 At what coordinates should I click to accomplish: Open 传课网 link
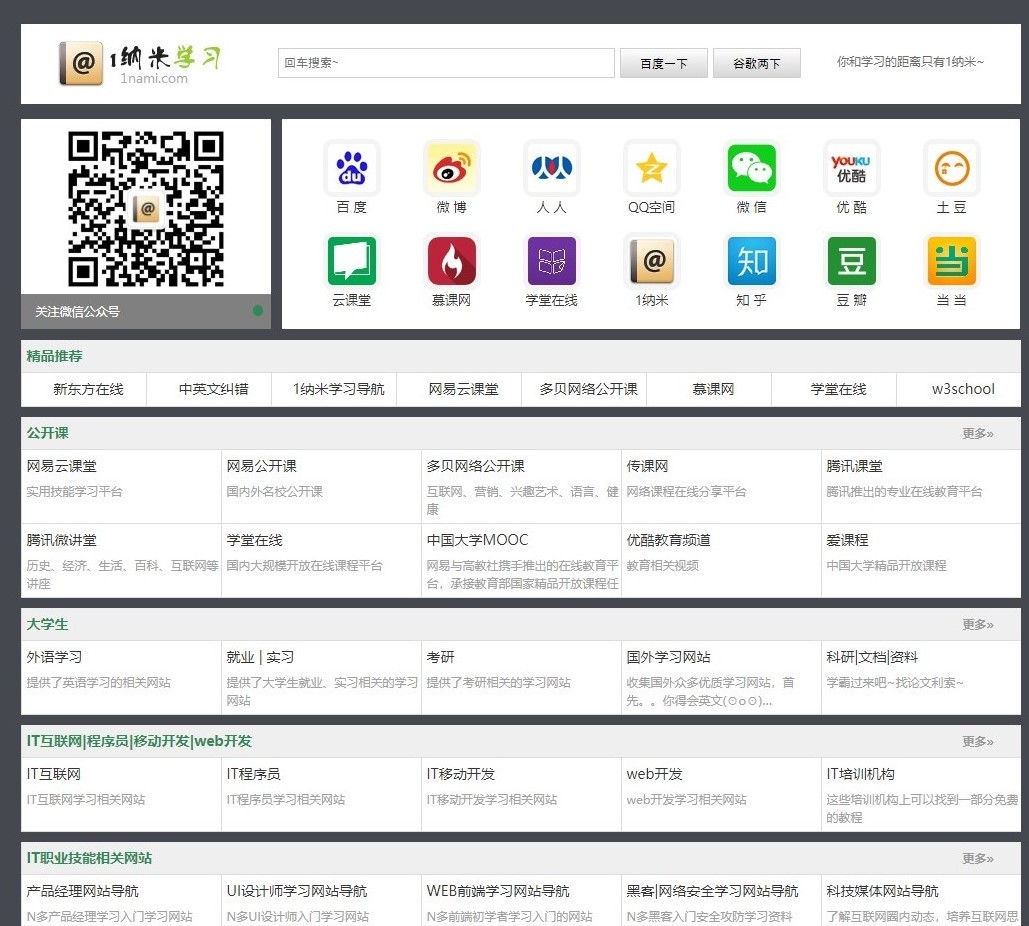point(647,466)
